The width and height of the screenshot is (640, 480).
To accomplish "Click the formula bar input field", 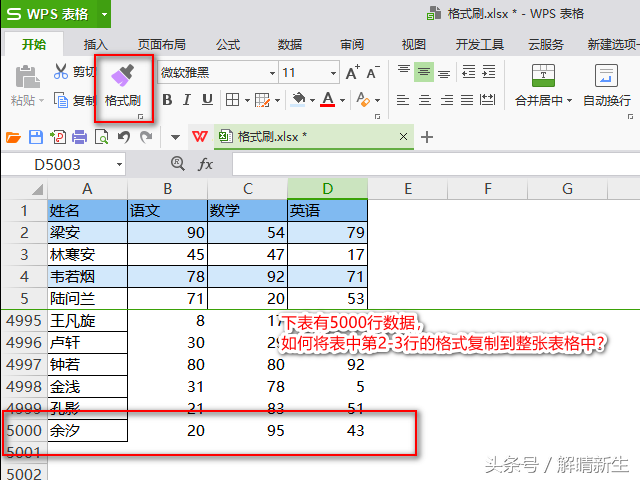I will 436,164.
